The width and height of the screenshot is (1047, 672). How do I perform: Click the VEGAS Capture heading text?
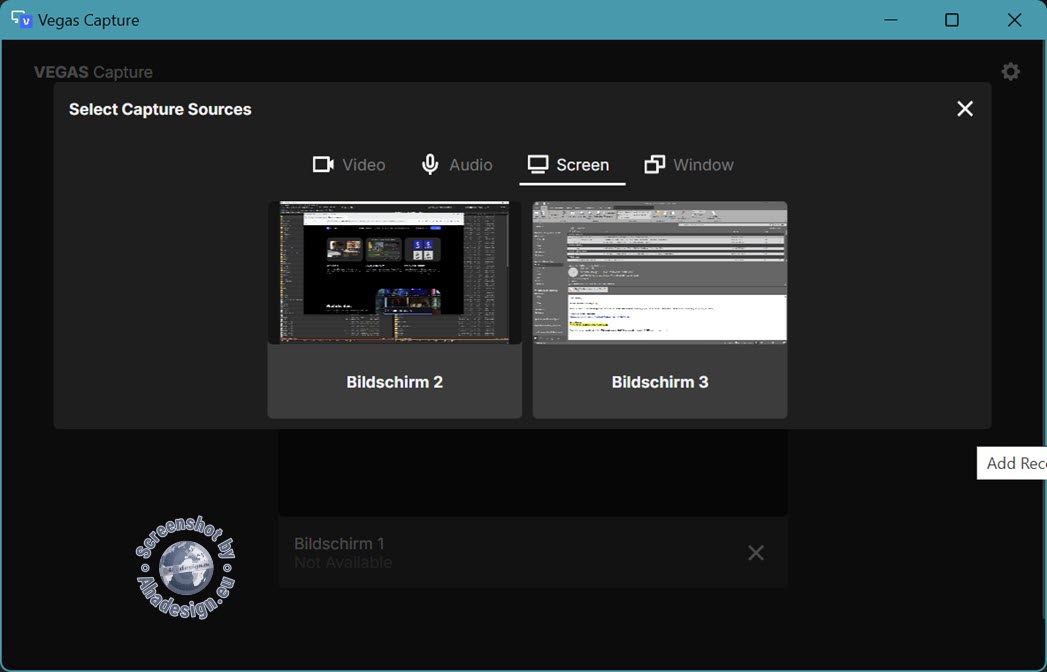pos(93,72)
